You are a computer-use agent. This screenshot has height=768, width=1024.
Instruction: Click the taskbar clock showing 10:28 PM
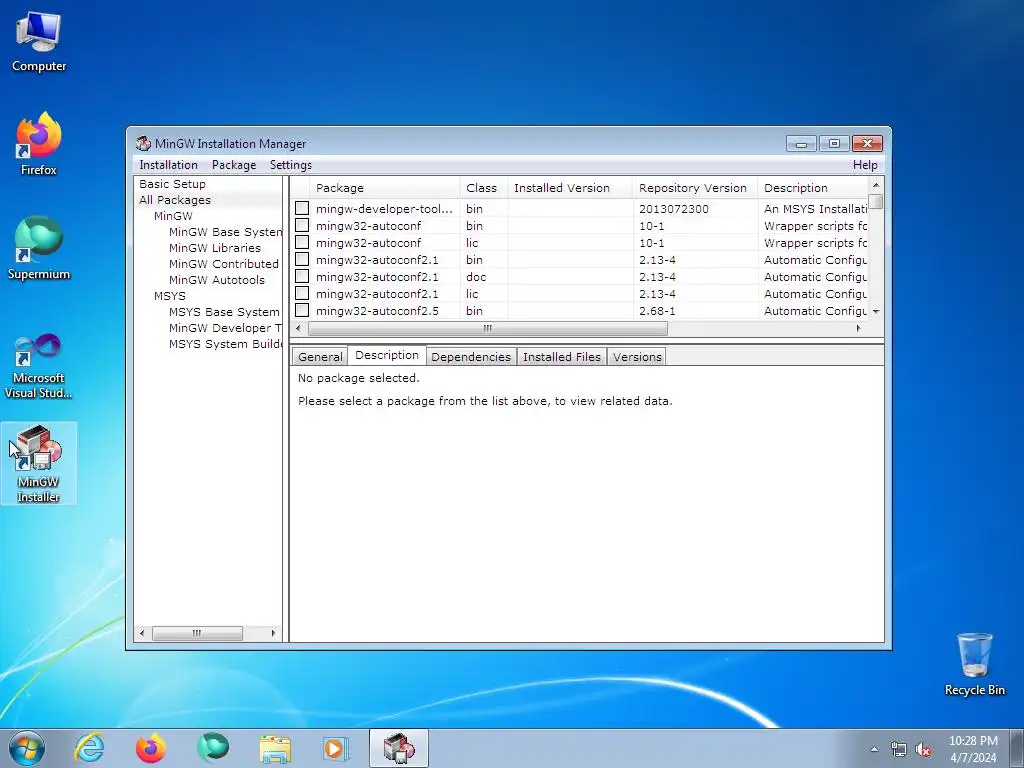click(x=973, y=749)
